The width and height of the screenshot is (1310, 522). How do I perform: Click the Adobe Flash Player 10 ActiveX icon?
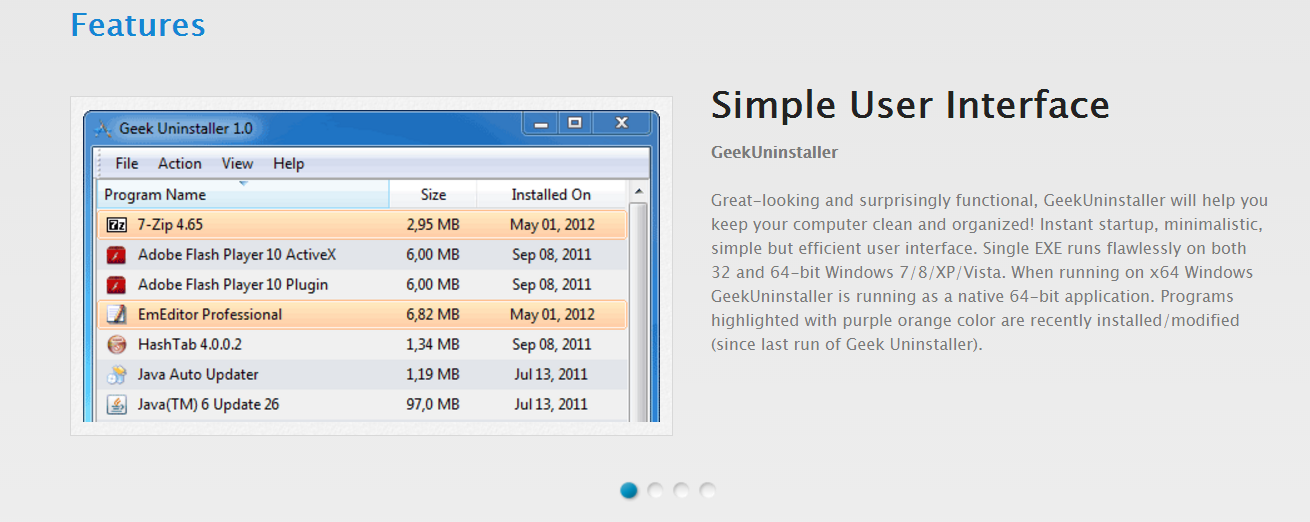[117, 255]
